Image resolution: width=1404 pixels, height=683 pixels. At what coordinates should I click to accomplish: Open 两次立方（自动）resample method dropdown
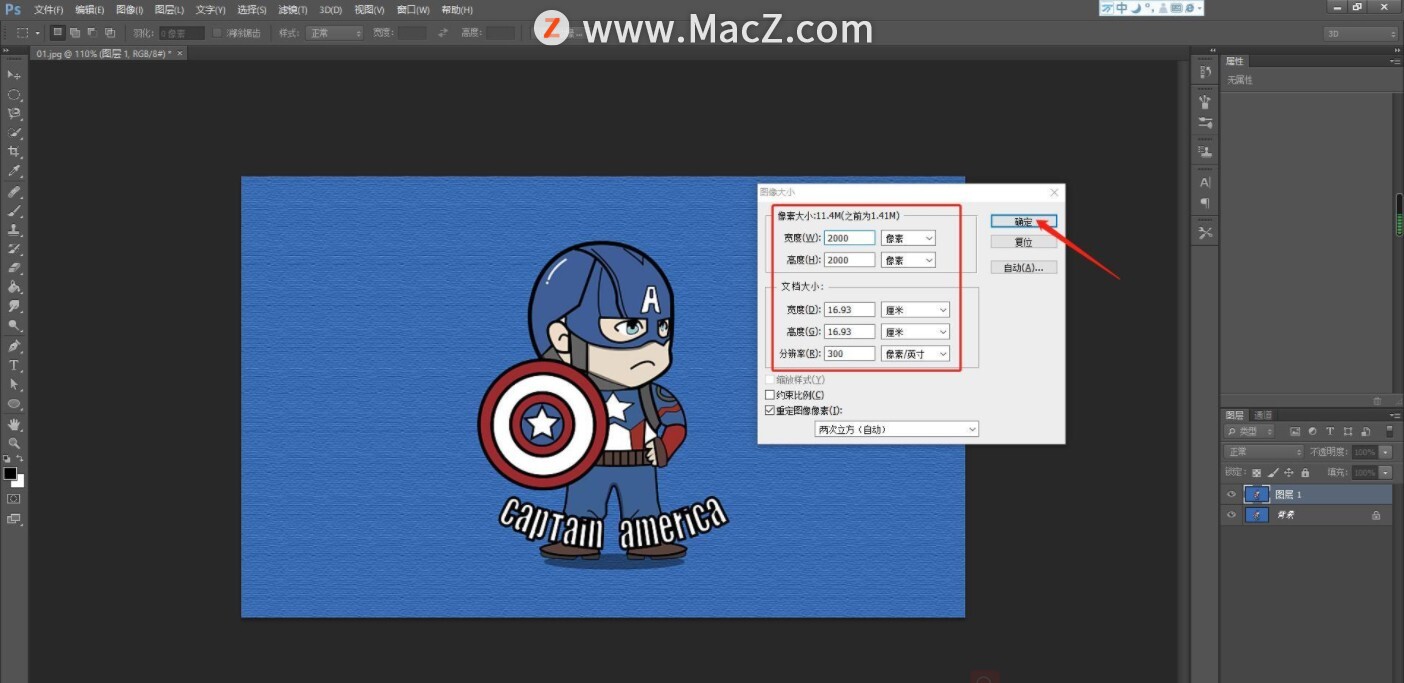click(897, 429)
